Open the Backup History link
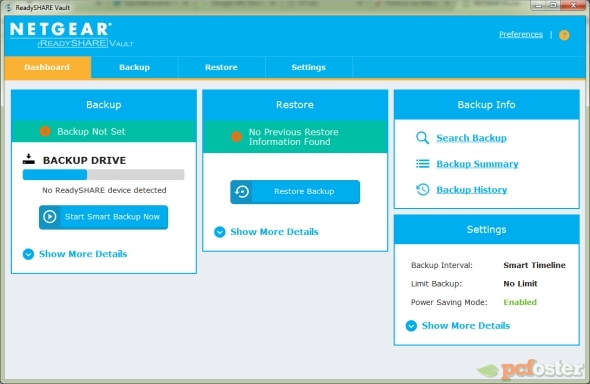This screenshot has height=384, width=590. click(472, 190)
